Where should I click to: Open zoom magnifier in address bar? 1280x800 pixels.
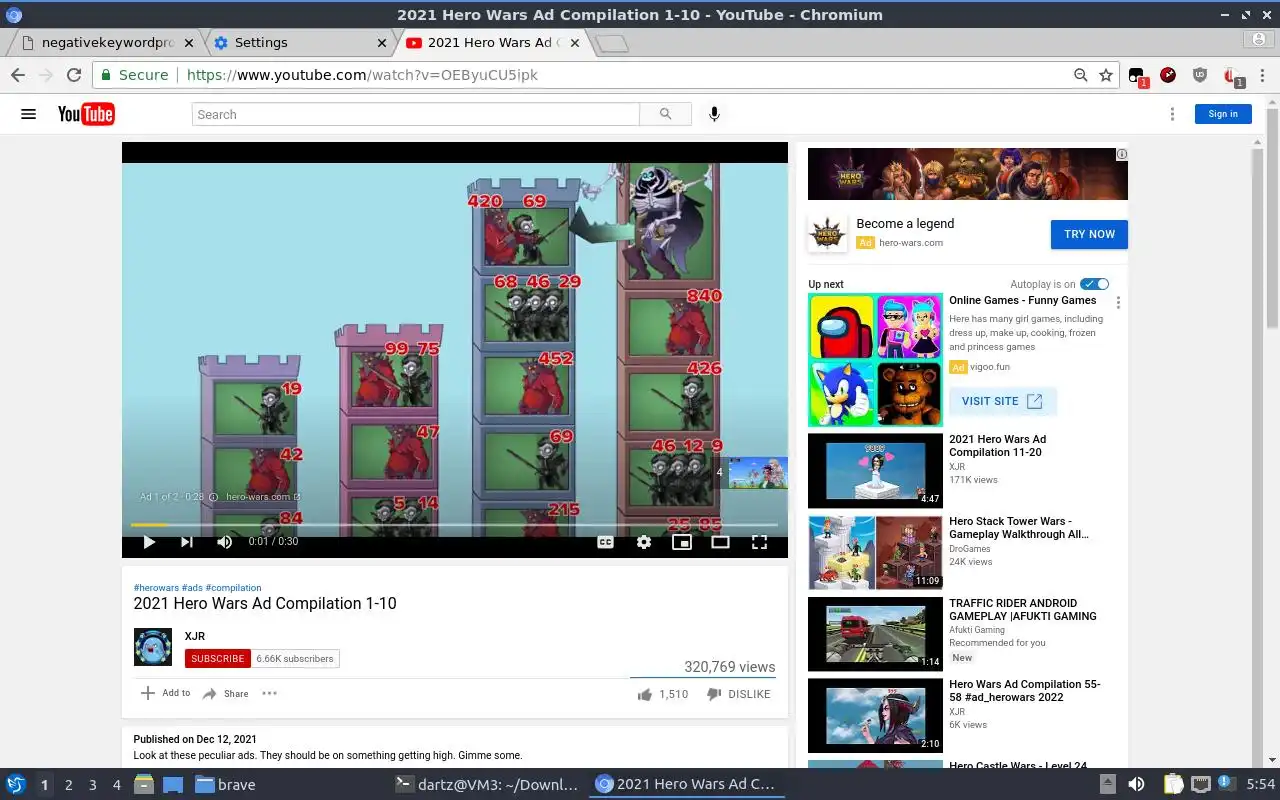pos(1080,75)
